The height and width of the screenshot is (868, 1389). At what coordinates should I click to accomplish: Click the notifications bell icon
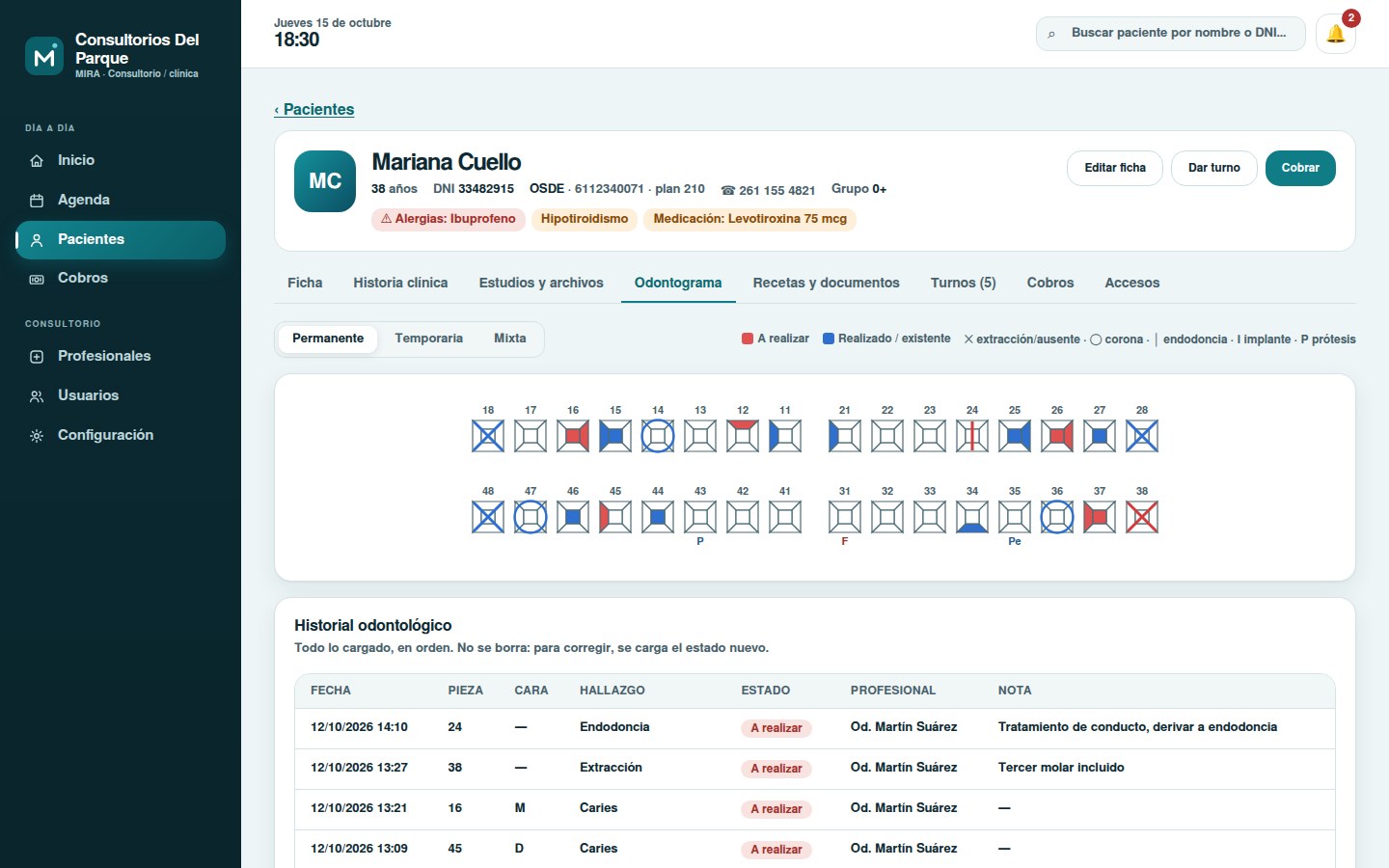pyautogui.click(x=1336, y=34)
